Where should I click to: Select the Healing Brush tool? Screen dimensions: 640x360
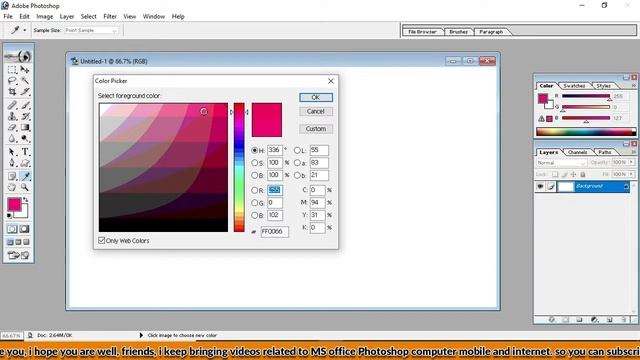[x=12, y=105]
